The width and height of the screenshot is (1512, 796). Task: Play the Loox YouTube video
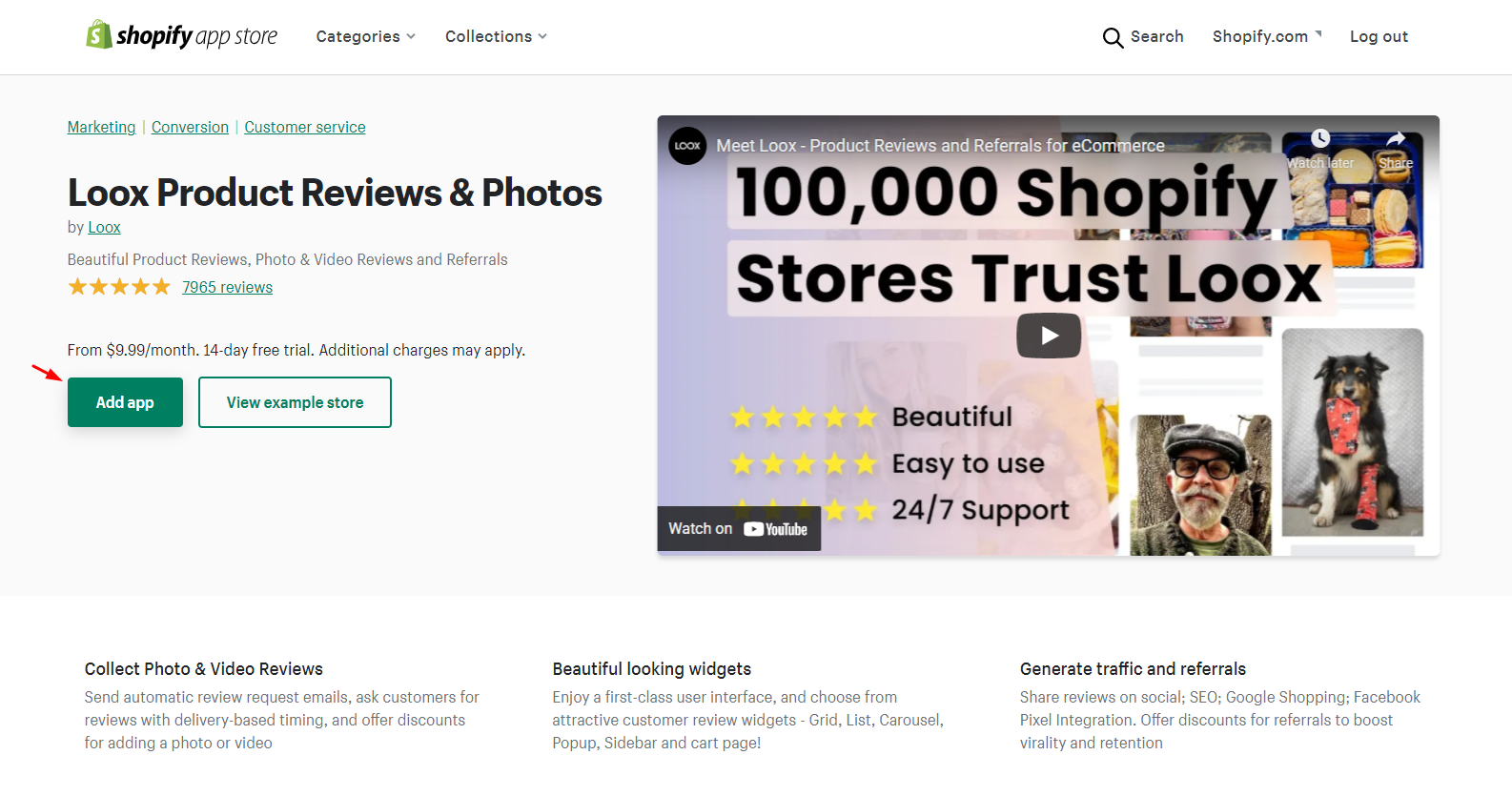point(1049,336)
